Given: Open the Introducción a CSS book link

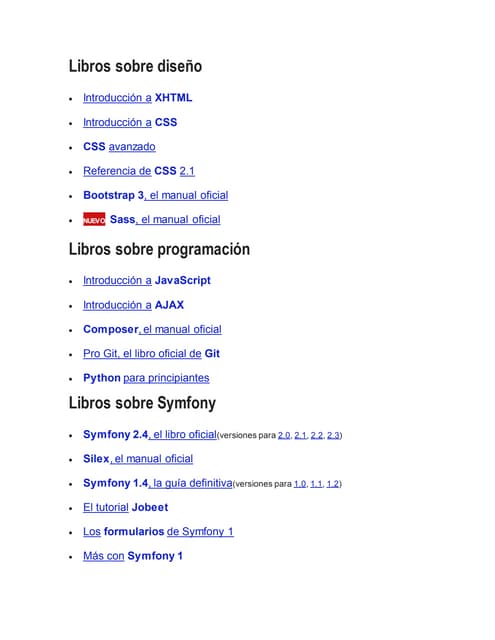Looking at the screenshot, I should pos(130,122).
